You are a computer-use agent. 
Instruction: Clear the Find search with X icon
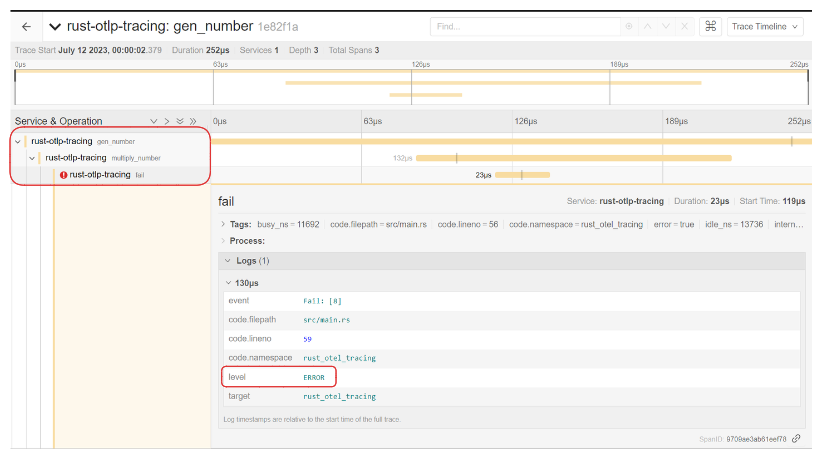pyautogui.click(x=684, y=26)
